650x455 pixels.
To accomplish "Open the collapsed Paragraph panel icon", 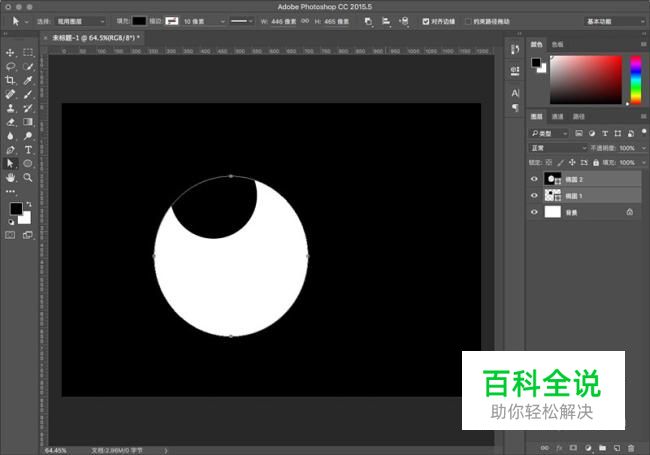I will coord(515,108).
